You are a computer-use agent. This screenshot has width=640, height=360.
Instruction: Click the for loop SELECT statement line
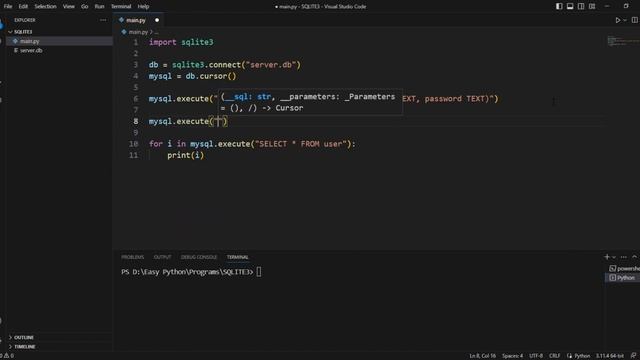tap(252, 144)
